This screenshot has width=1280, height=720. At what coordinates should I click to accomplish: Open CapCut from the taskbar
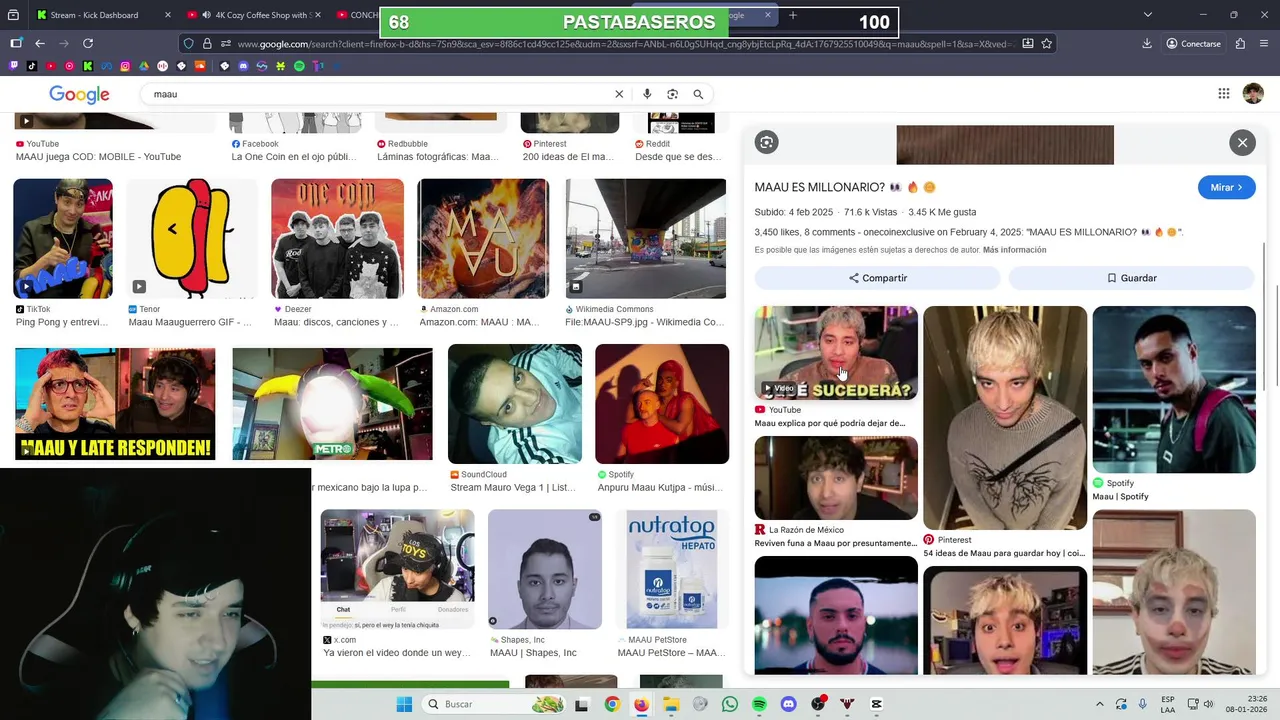coord(877,704)
